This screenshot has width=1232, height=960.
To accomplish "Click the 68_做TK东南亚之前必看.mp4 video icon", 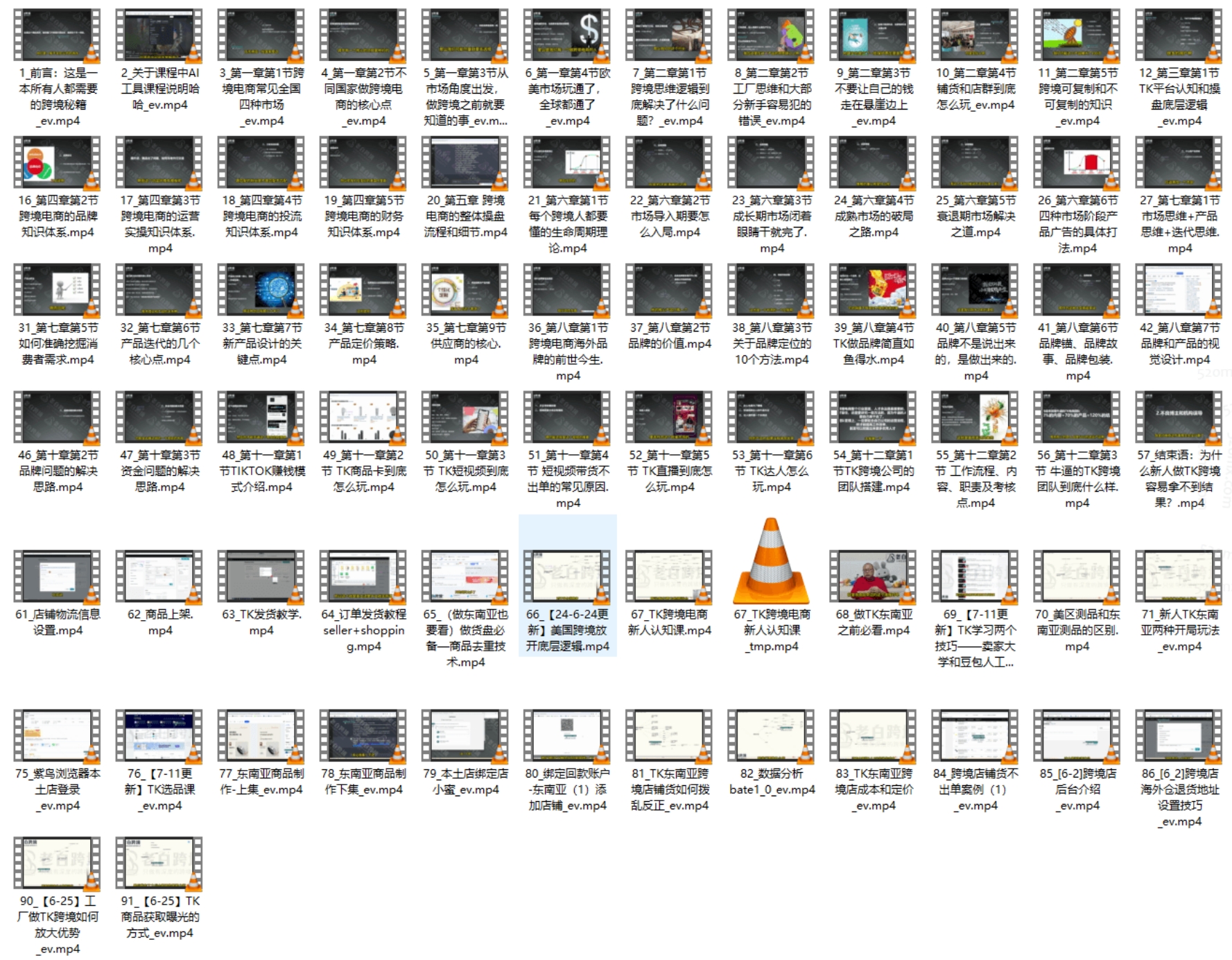I will point(873,576).
